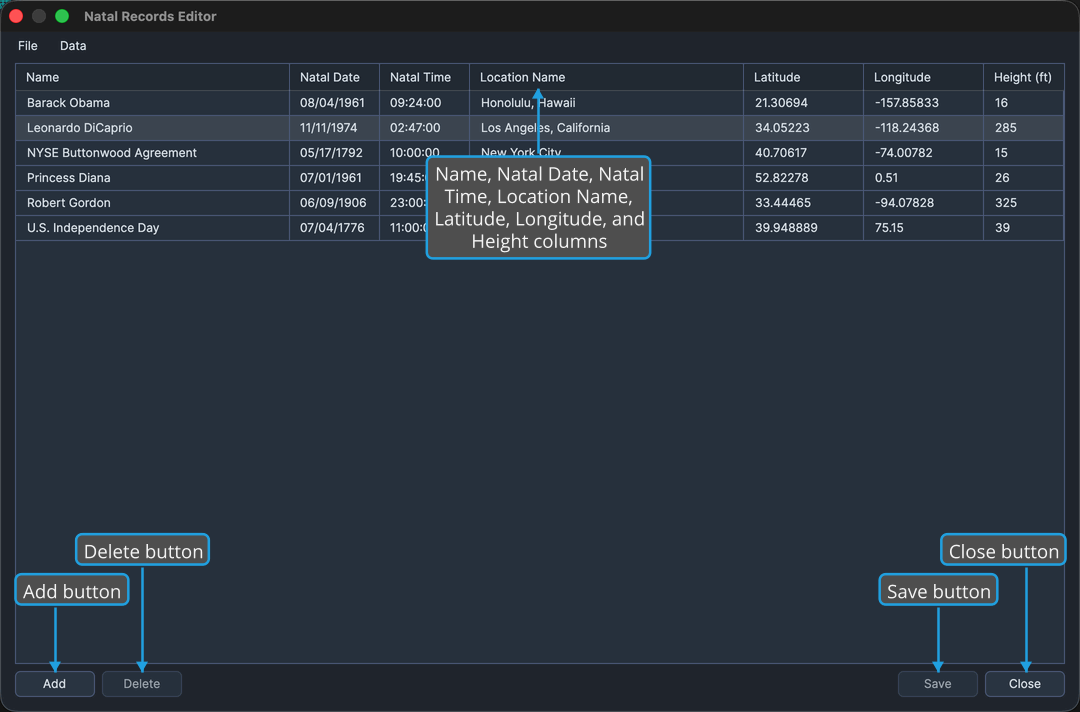
Task: Open the Data menu
Action: pos(73,45)
